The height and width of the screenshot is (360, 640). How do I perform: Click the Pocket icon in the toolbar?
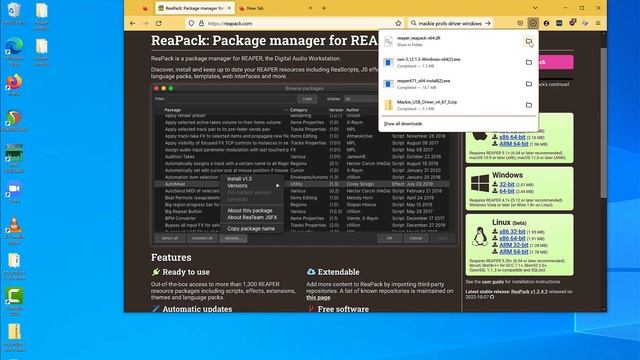(x=520, y=24)
